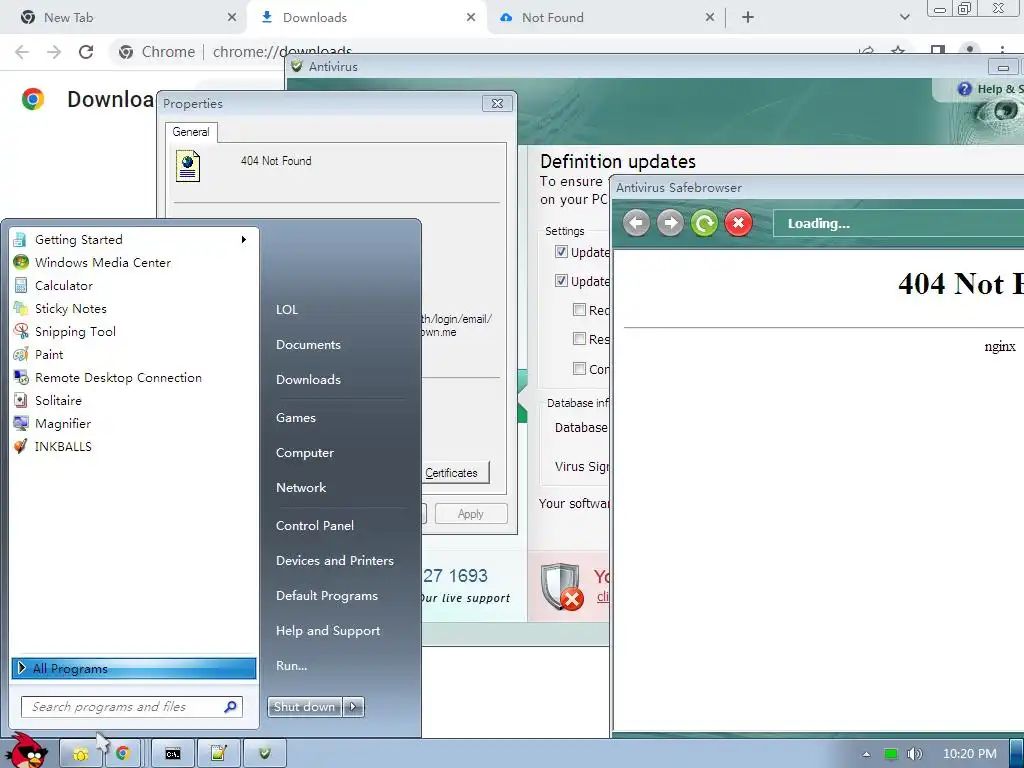The width and height of the screenshot is (1024, 768).
Task: Open Computer from Start menu
Action: click(305, 453)
